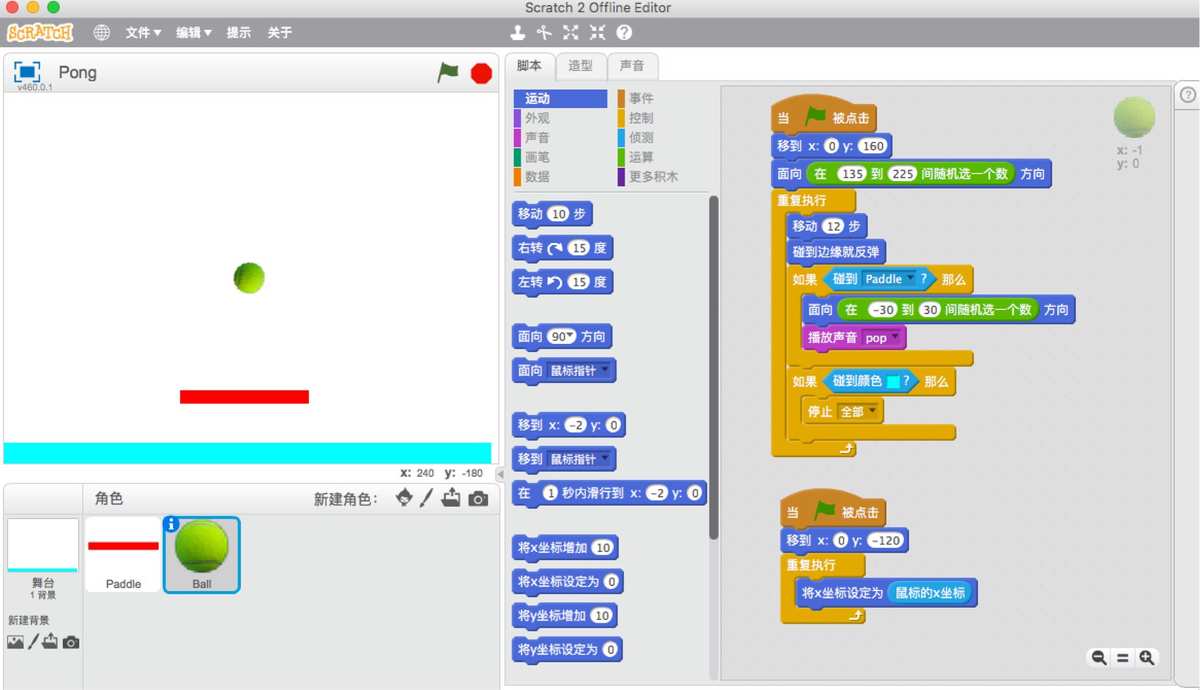Viewport: 1200px width, 690px height.
Task: Show the Ball sprite info panel
Action: click(x=171, y=524)
